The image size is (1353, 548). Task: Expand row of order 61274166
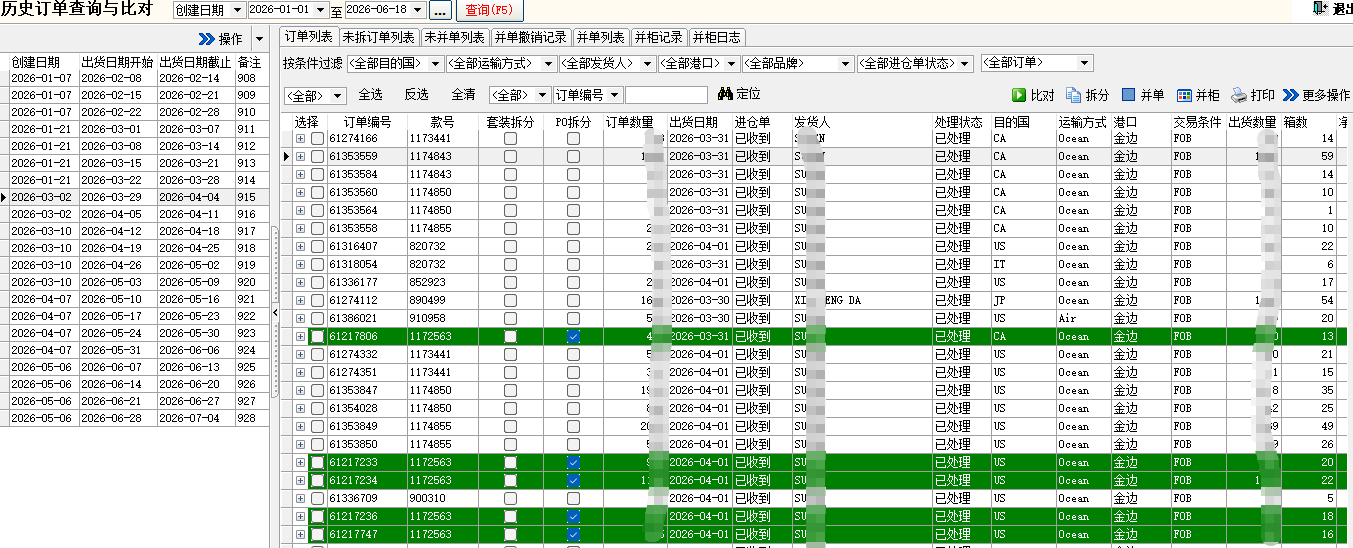(x=300, y=139)
